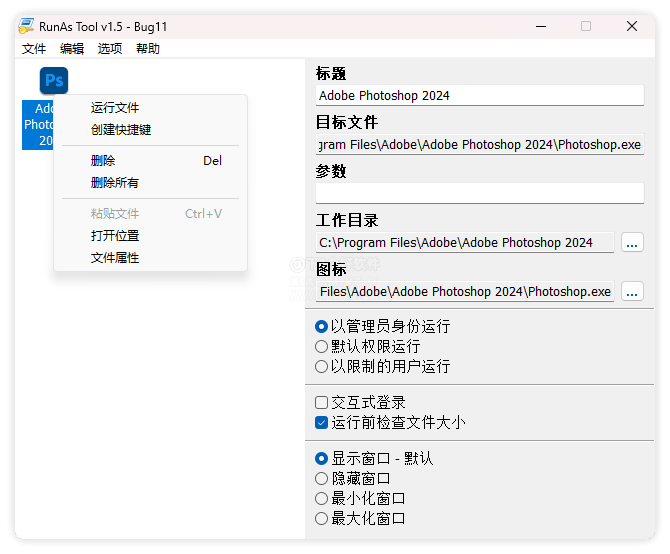
Task: Browse for icon file with the ... button
Action: coord(632,292)
